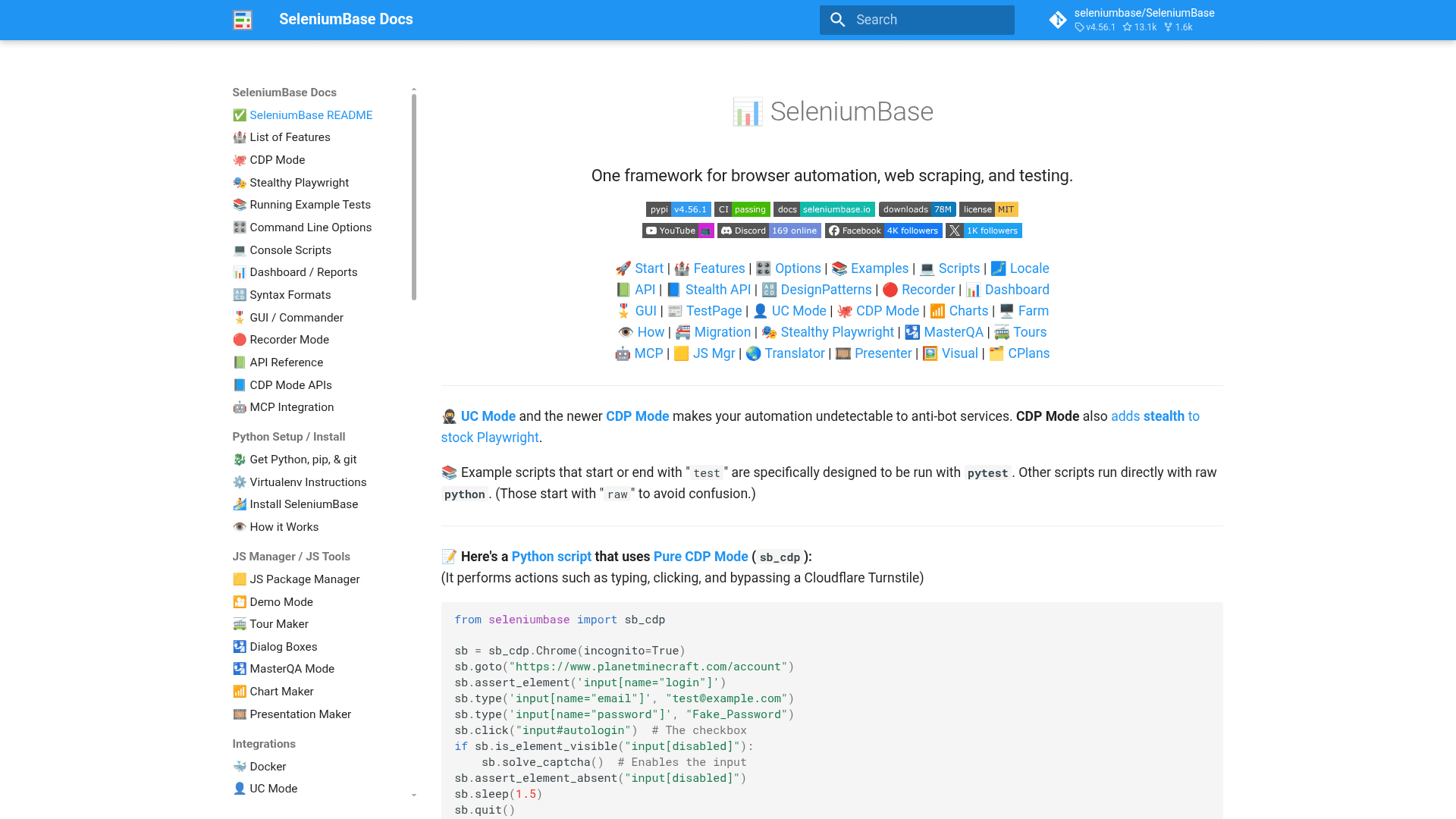Click the CI passing badge
This screenshot has height=819, width=1456.
click(x=742, y=209)
